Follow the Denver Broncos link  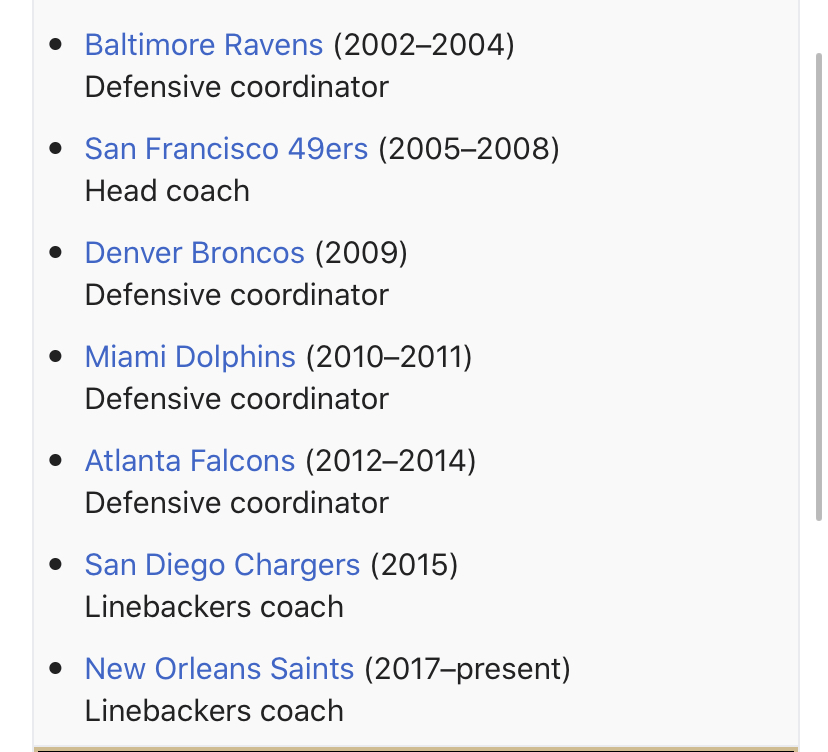pos(195,253)
